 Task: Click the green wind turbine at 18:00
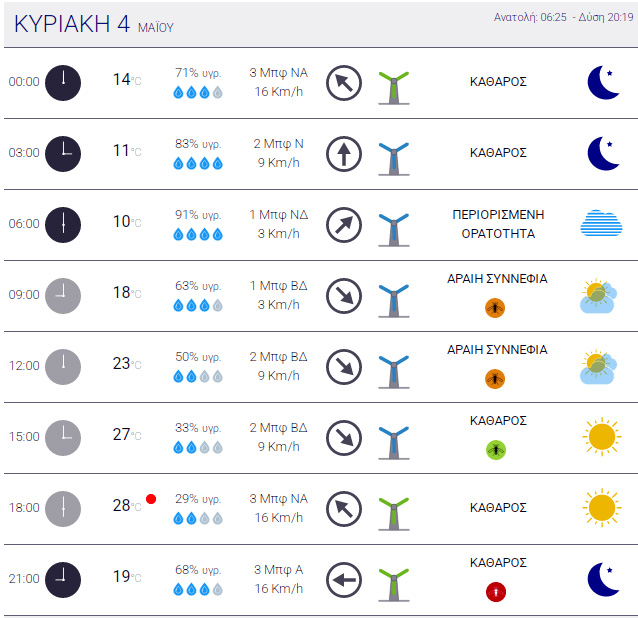pos(394,514)
